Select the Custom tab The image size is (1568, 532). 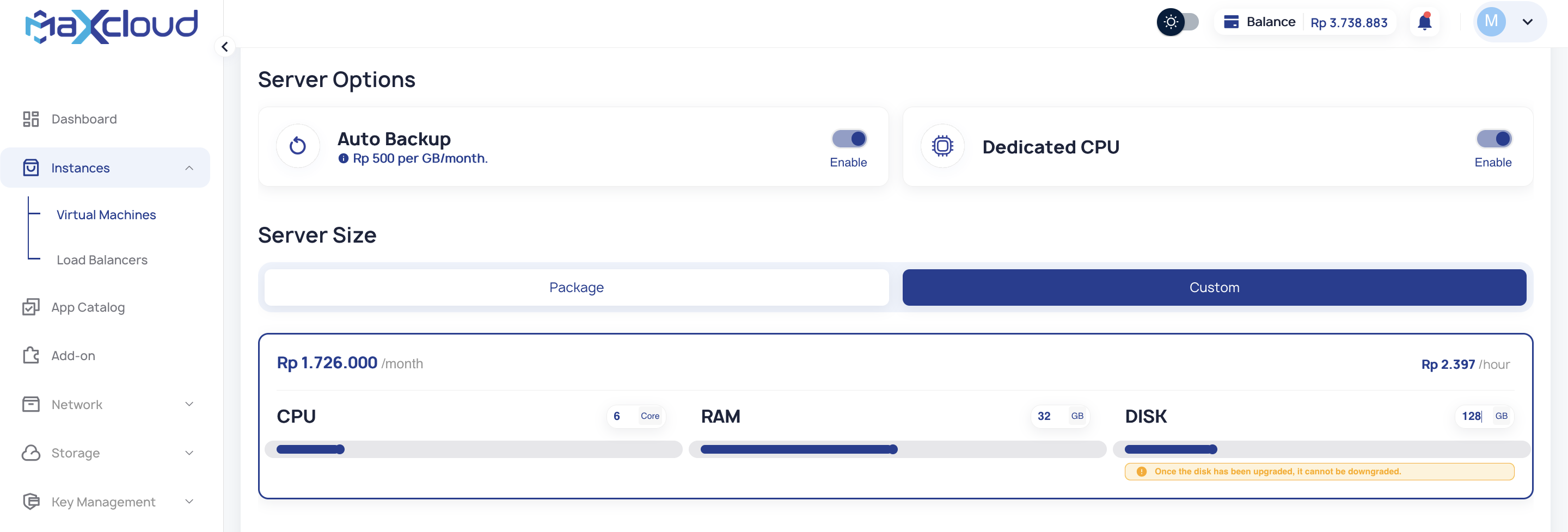1214,288
